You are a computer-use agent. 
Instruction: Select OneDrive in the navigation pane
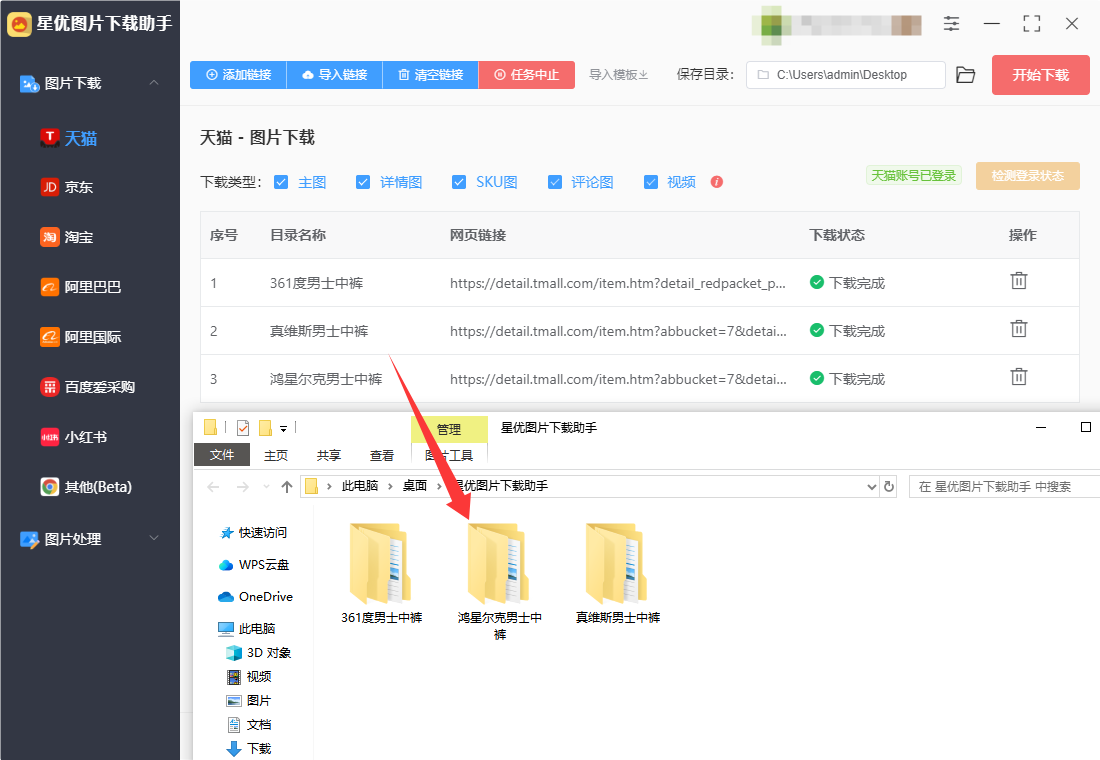point(255,596)
